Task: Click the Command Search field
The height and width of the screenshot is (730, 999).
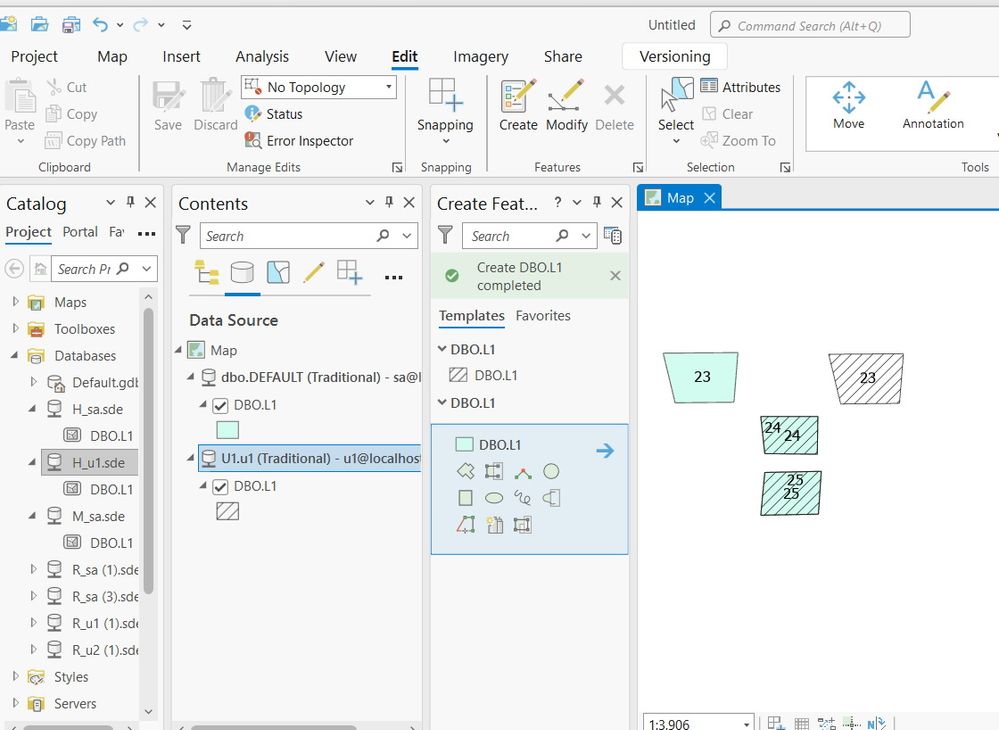Action: 810,25
